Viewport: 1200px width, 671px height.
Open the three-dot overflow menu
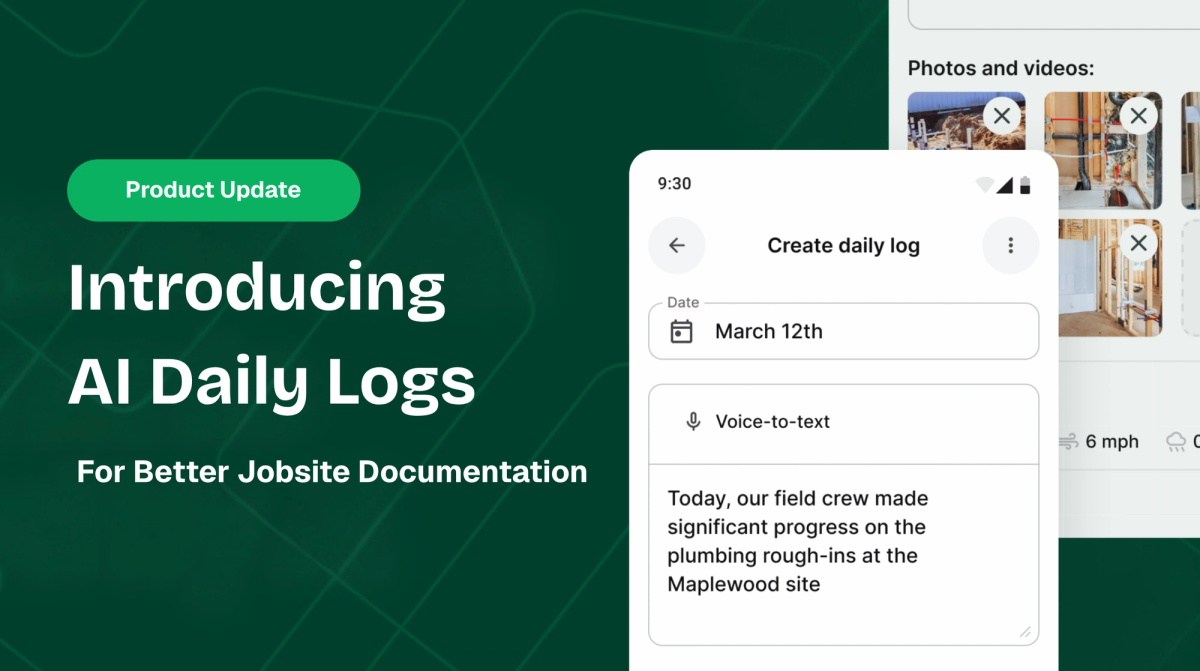(x=1010, y=245)
